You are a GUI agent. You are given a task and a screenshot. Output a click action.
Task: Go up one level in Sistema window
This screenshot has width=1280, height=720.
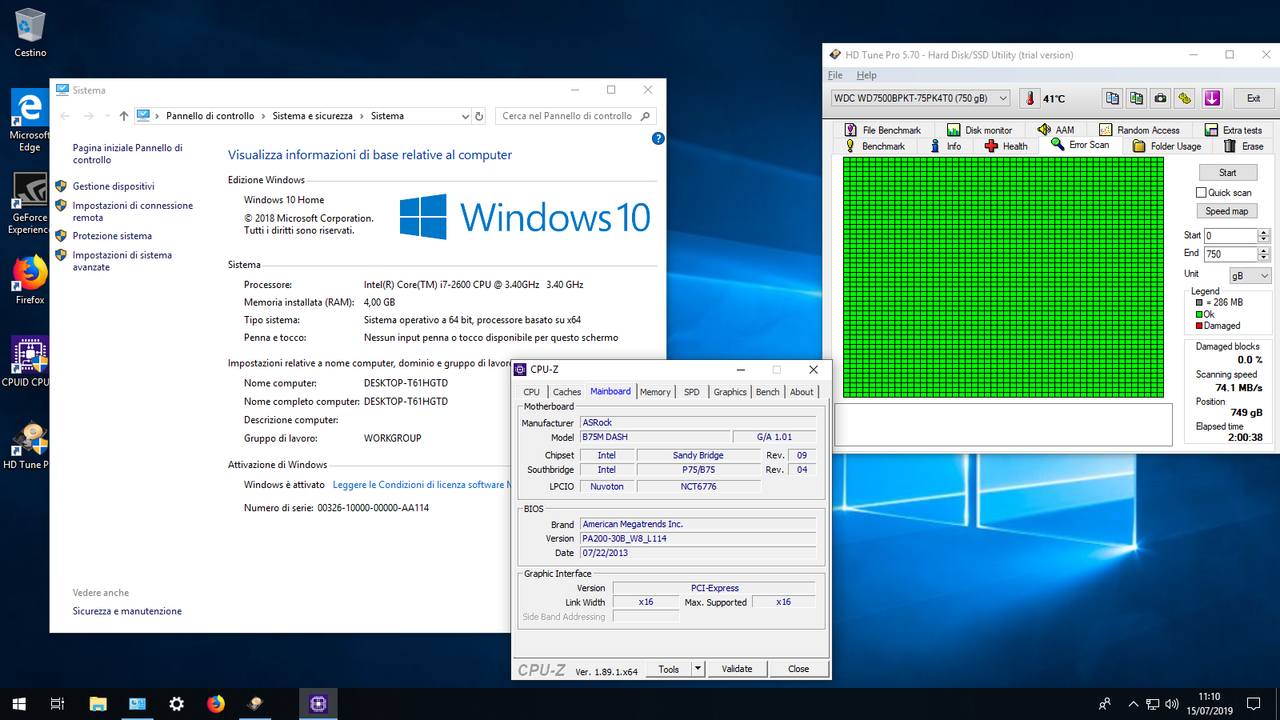point(123,116)
